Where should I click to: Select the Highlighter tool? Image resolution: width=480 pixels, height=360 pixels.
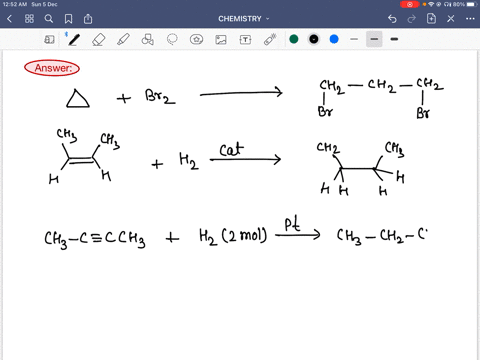click(123, 40)
